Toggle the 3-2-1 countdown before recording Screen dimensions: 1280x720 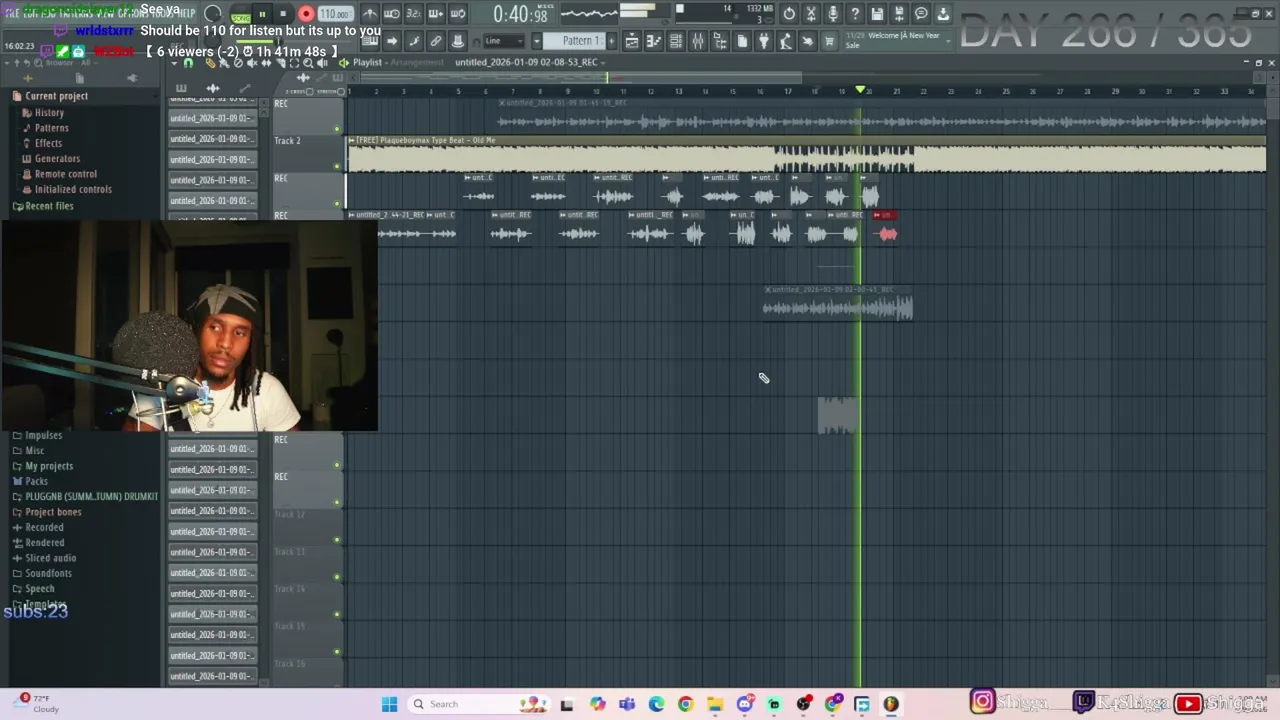(x=413, y=14)
